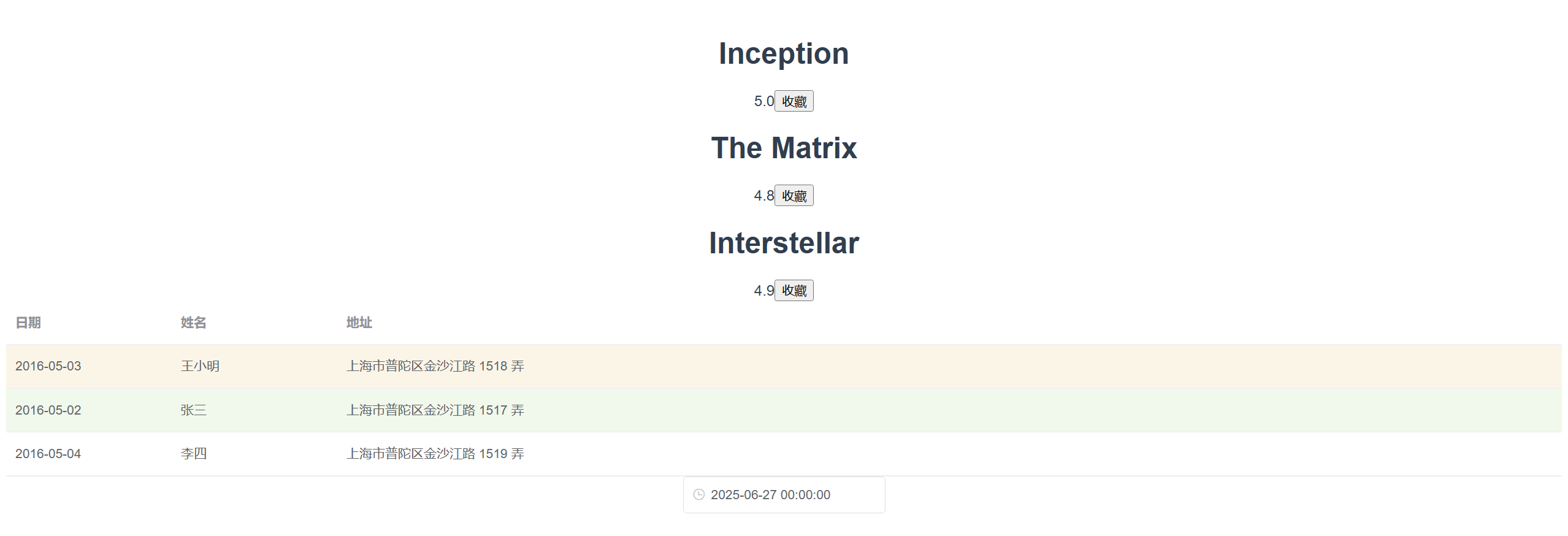Image resolution: width=1568 pixels, height=536 pixels.
Task: Click the date cell 2016-05-02
Action: (48, 410)
